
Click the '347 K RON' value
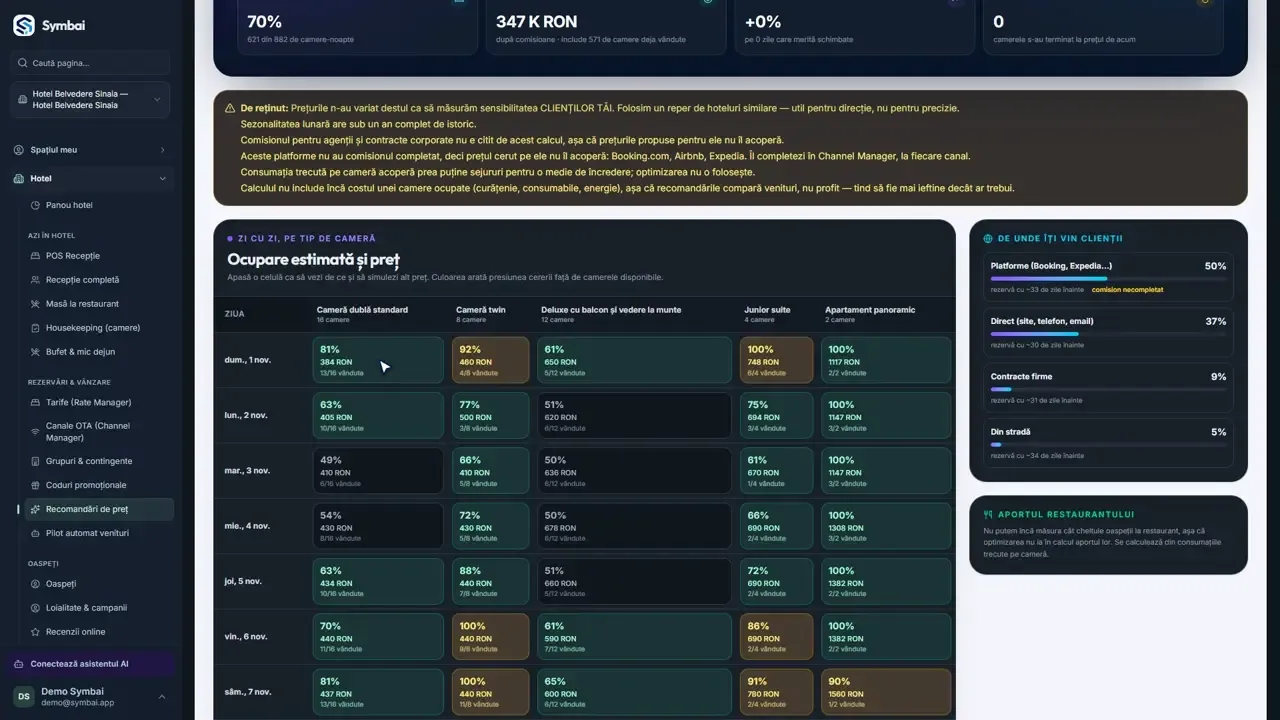coord(536,21)
